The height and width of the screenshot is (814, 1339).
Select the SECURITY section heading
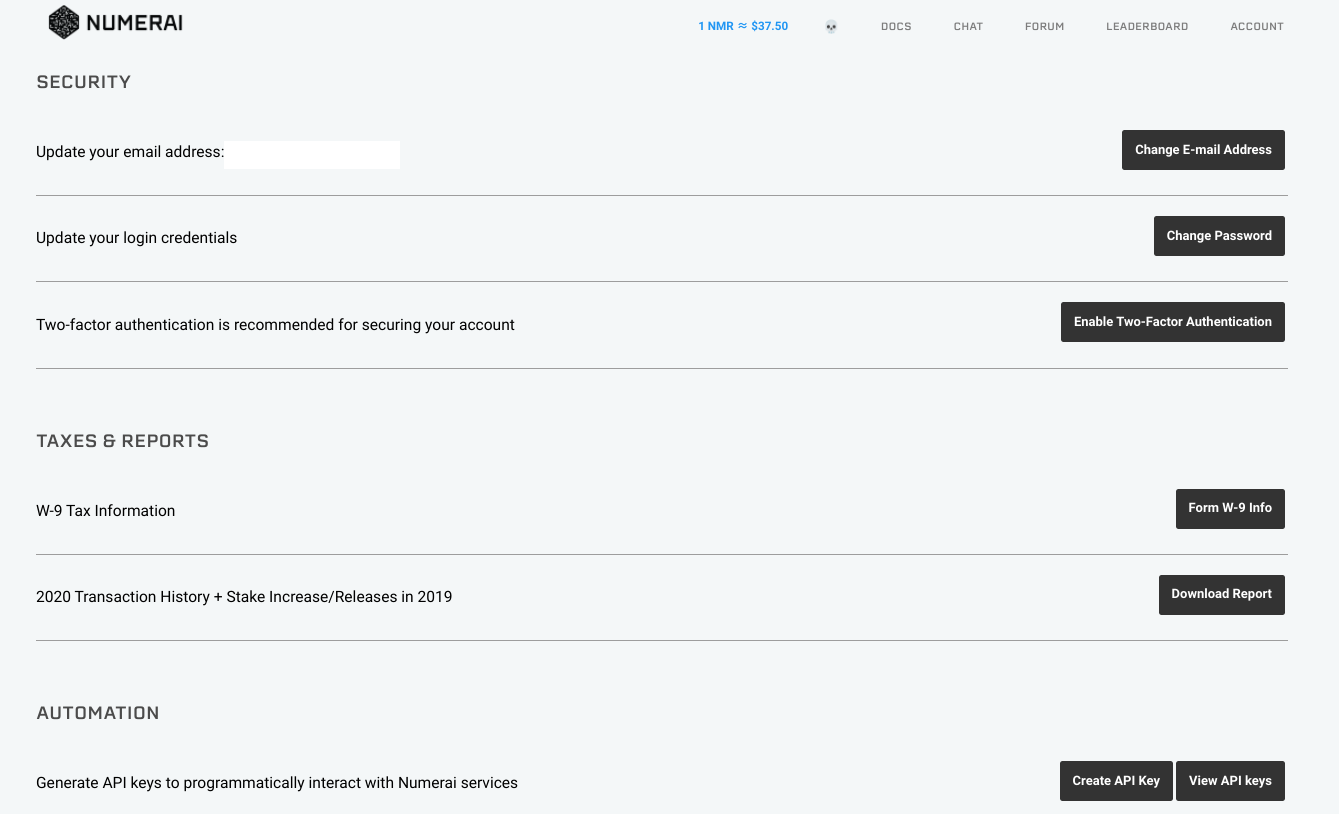click(x=84, y=82)
